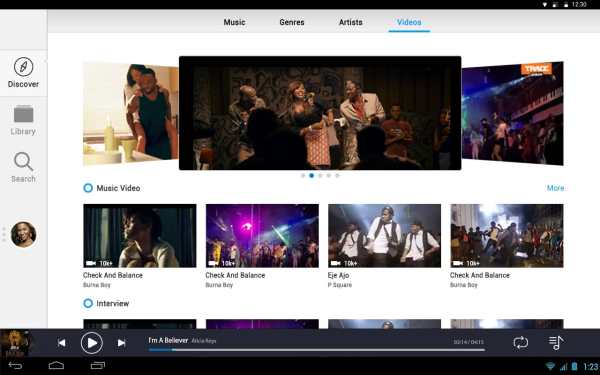The width and height of the screenshot is (600, 375).
Task: Tap the Android recent apps button
Action: [x=98, y=366]
